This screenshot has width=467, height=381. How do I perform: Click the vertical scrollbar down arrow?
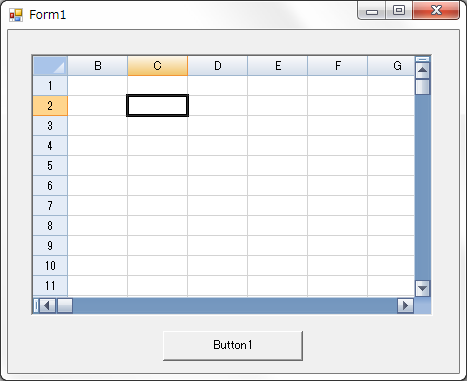point(423,288)
